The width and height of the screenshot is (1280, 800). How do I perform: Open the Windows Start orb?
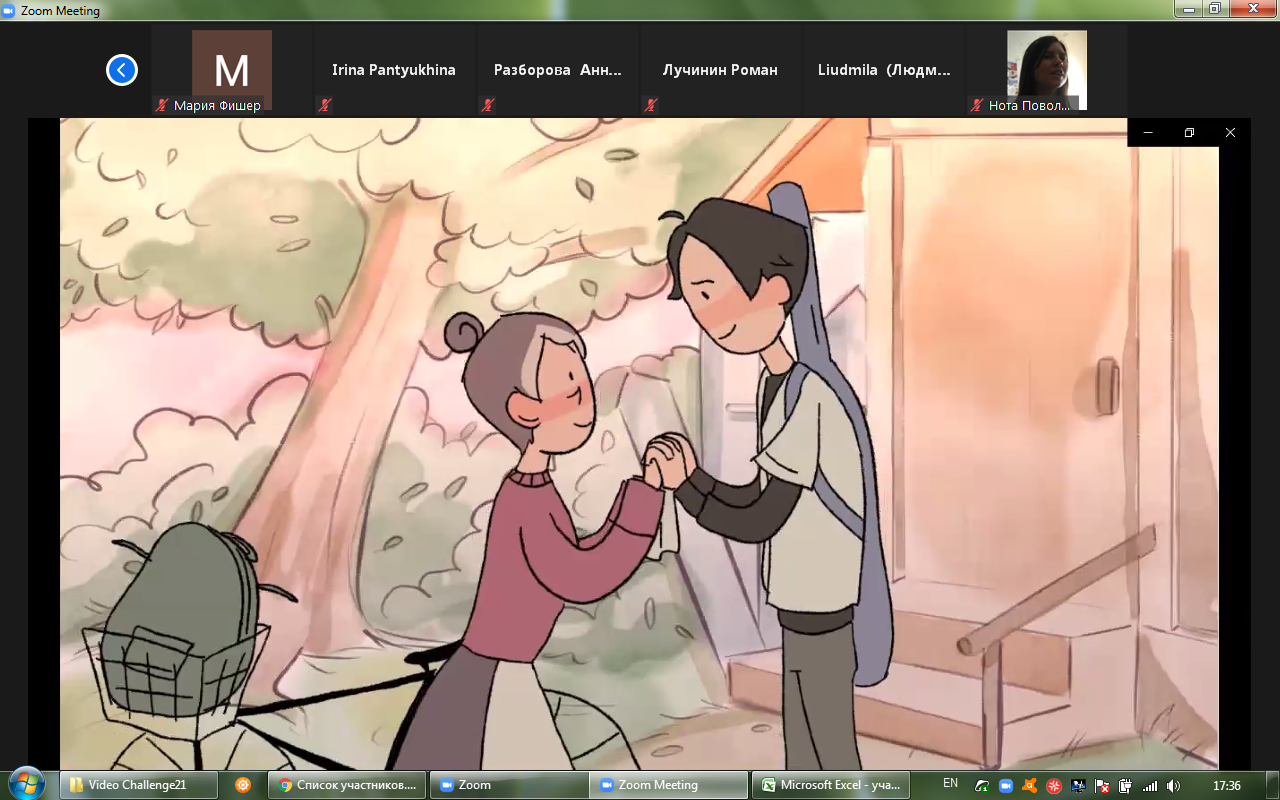pos(27,783)
